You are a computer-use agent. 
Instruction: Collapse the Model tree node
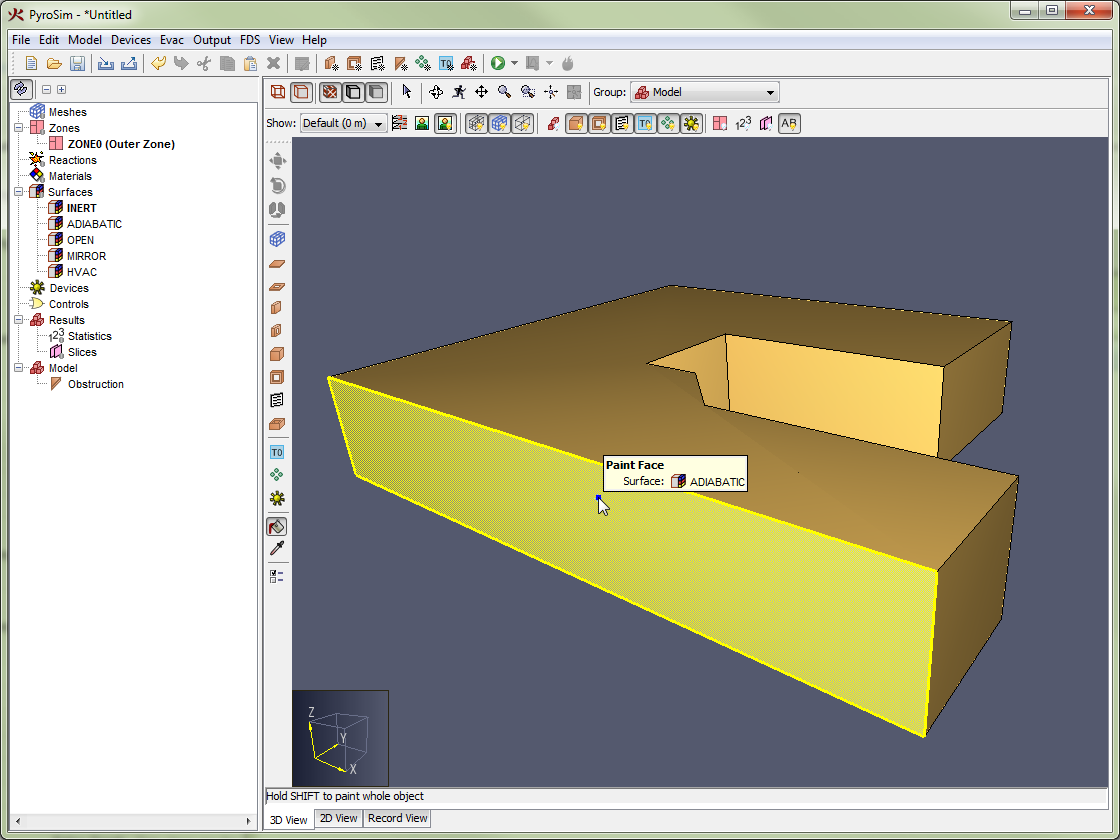tap(19, 368)
